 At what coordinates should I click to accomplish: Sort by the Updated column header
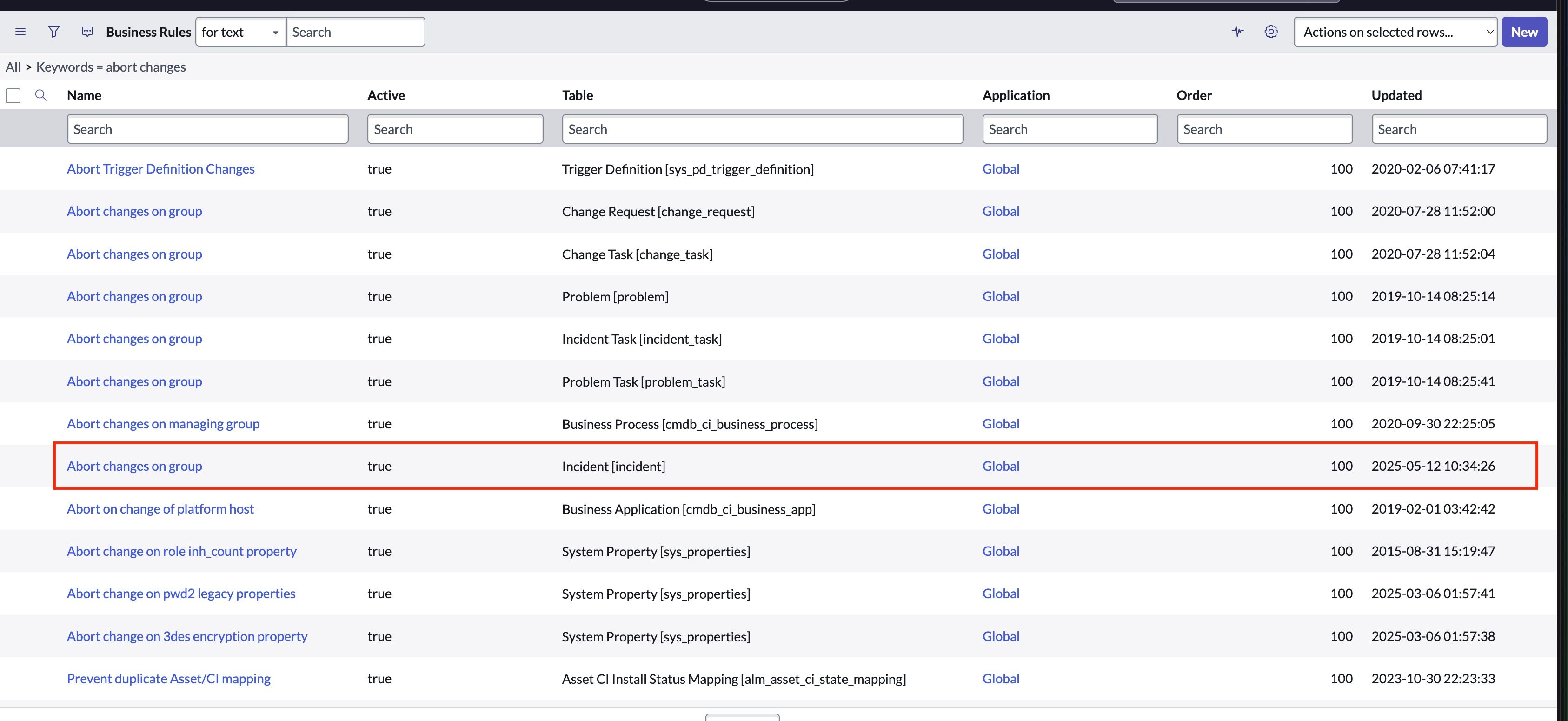click(1396, 95)
